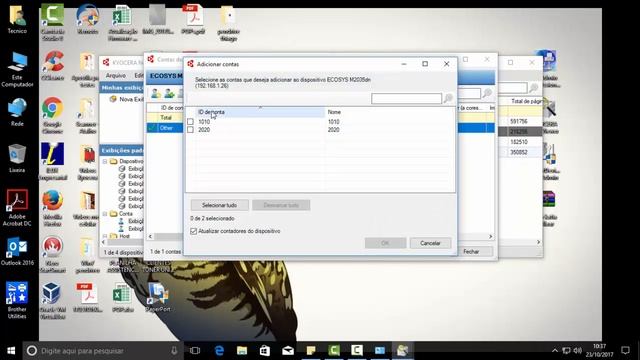The height and width of the screenshot is (360, 640).
Task: Click the taskbar search box
Action: tap(104, 351)
